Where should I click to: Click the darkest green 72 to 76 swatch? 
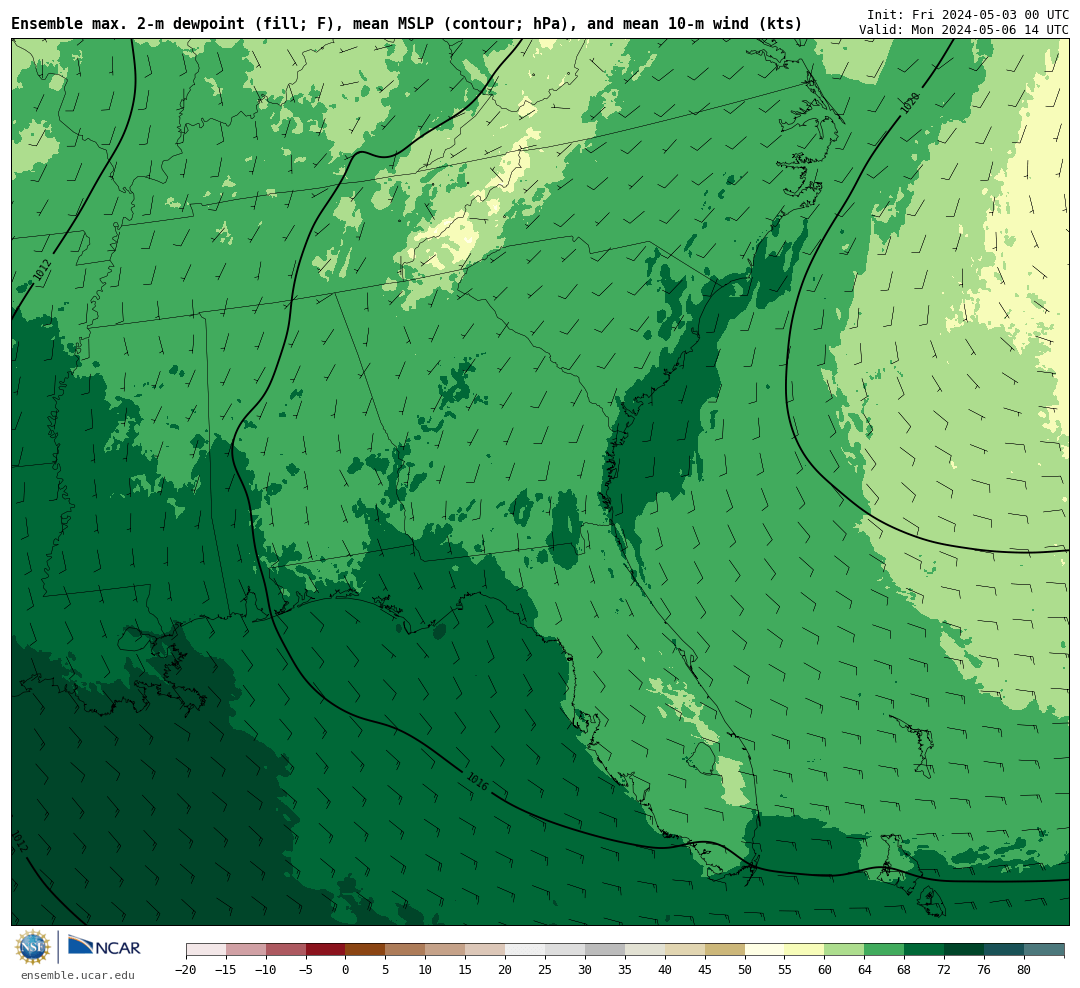(964, 950)
